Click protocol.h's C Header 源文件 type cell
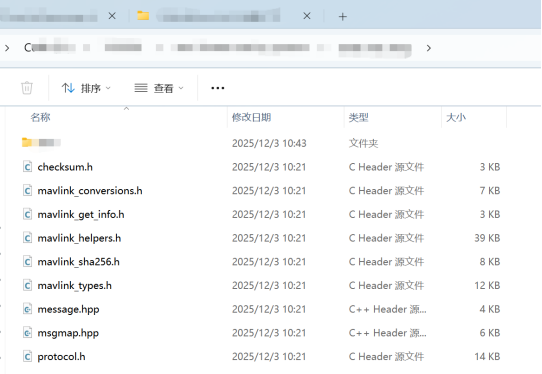Screen dimensions: 542x374 386,357
